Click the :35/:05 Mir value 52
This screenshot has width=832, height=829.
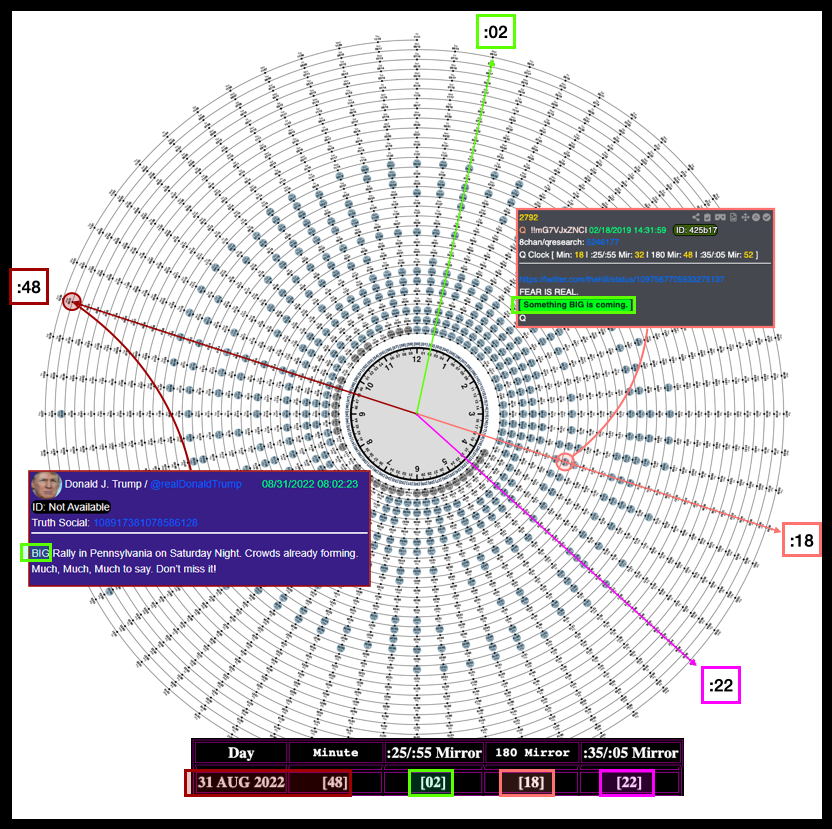748,255
